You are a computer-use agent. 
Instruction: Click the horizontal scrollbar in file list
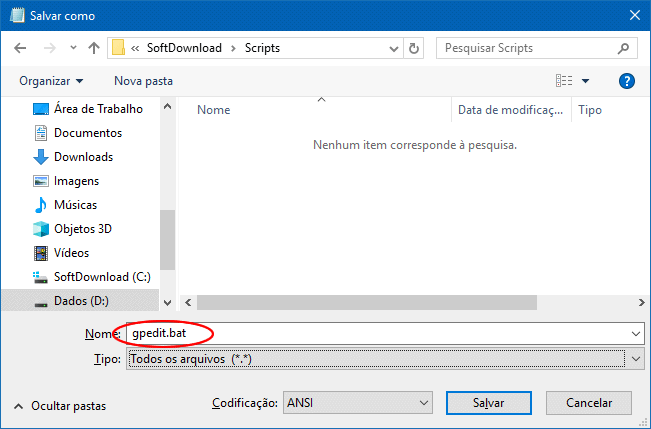(x=411, y=302)
